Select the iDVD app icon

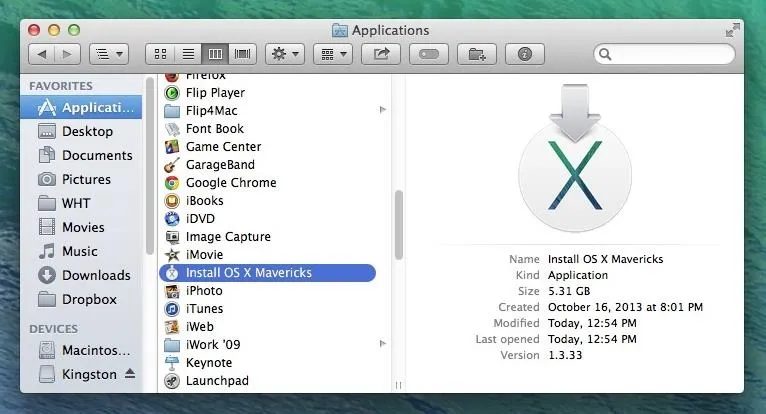point(172,218)
